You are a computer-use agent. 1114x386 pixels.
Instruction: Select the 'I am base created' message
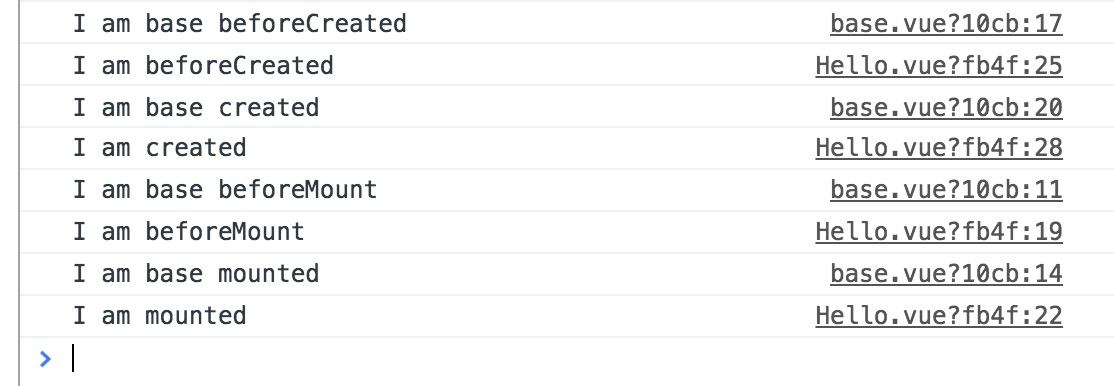click(x=196, y=107)
